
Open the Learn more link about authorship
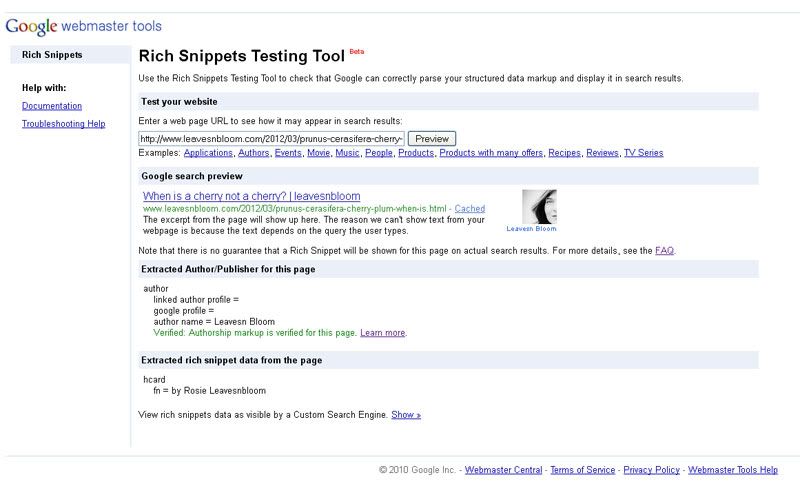coord(383,333)
